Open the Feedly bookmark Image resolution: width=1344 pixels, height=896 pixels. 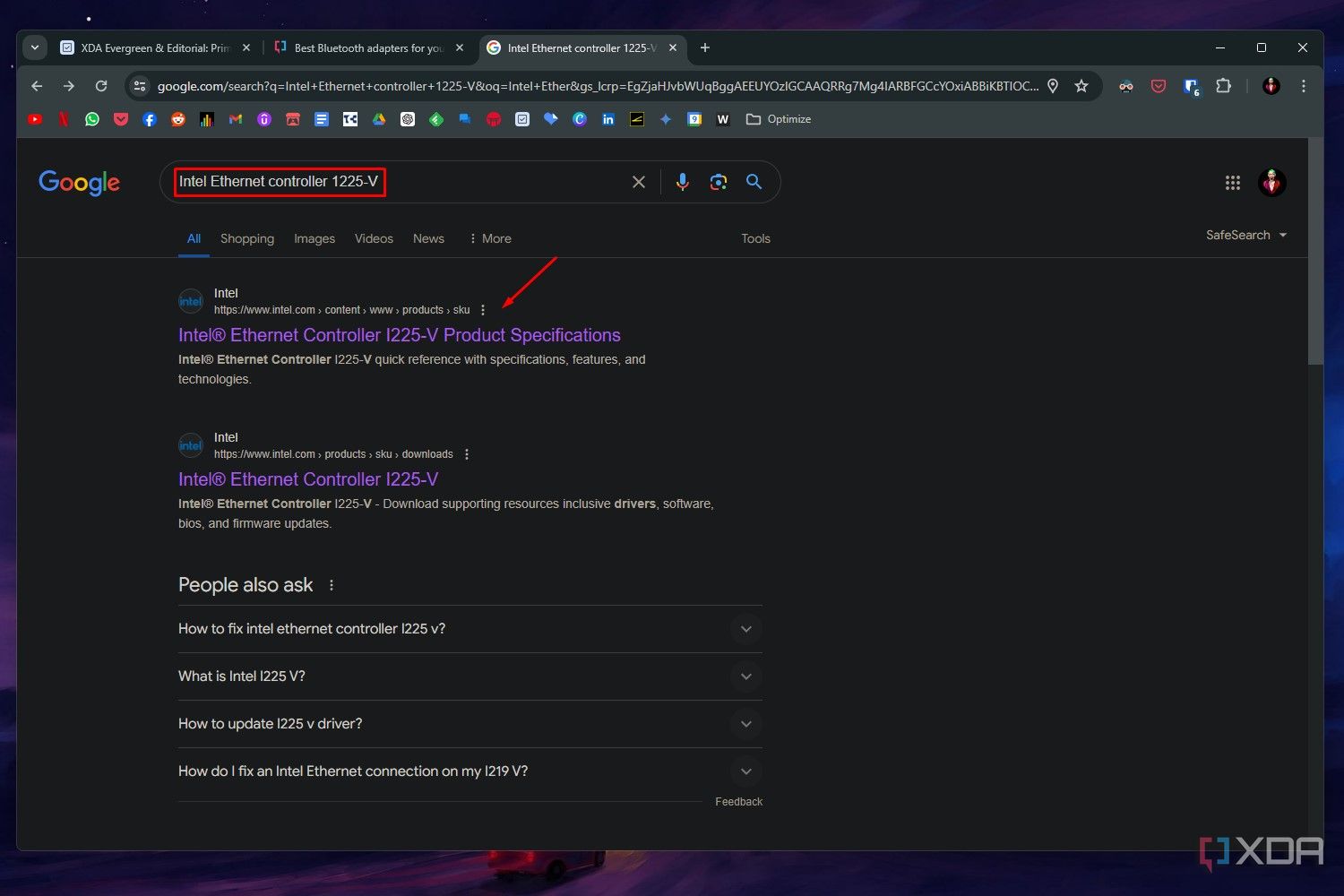(436, 119)
